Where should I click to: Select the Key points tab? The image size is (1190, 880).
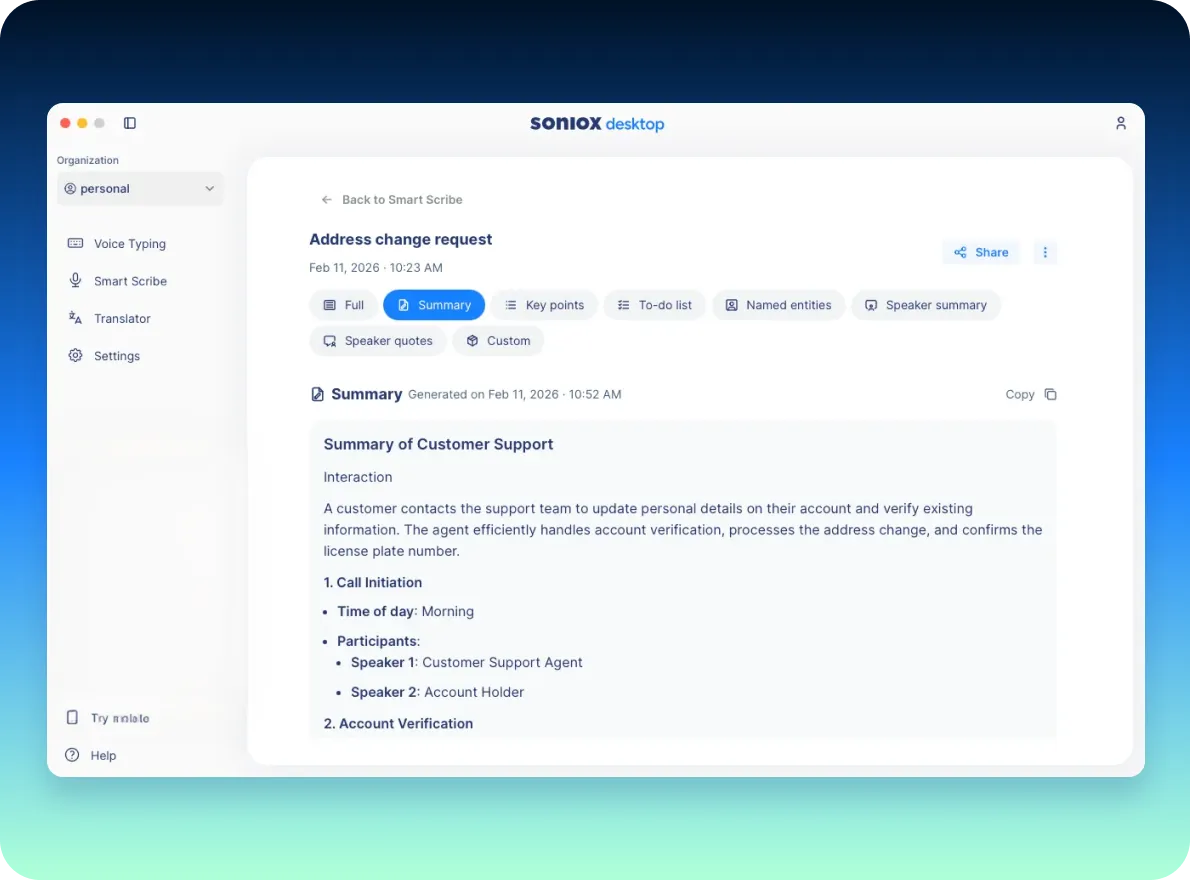coord(544,305)
